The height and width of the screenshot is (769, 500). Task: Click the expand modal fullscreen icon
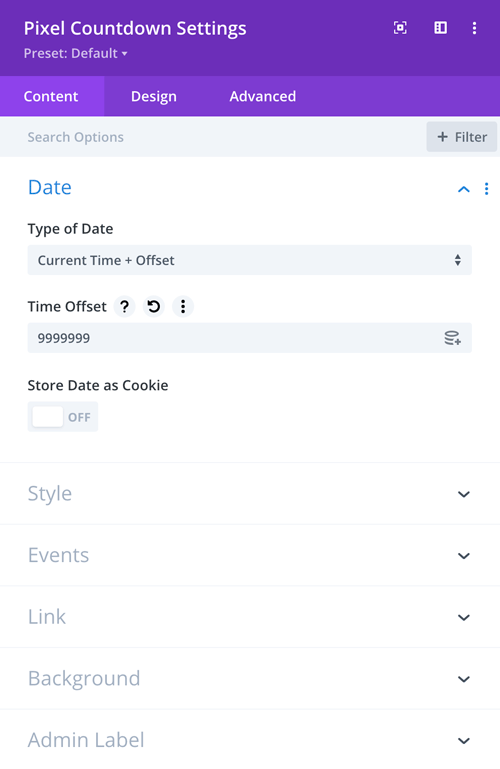(x=400, y=28)
